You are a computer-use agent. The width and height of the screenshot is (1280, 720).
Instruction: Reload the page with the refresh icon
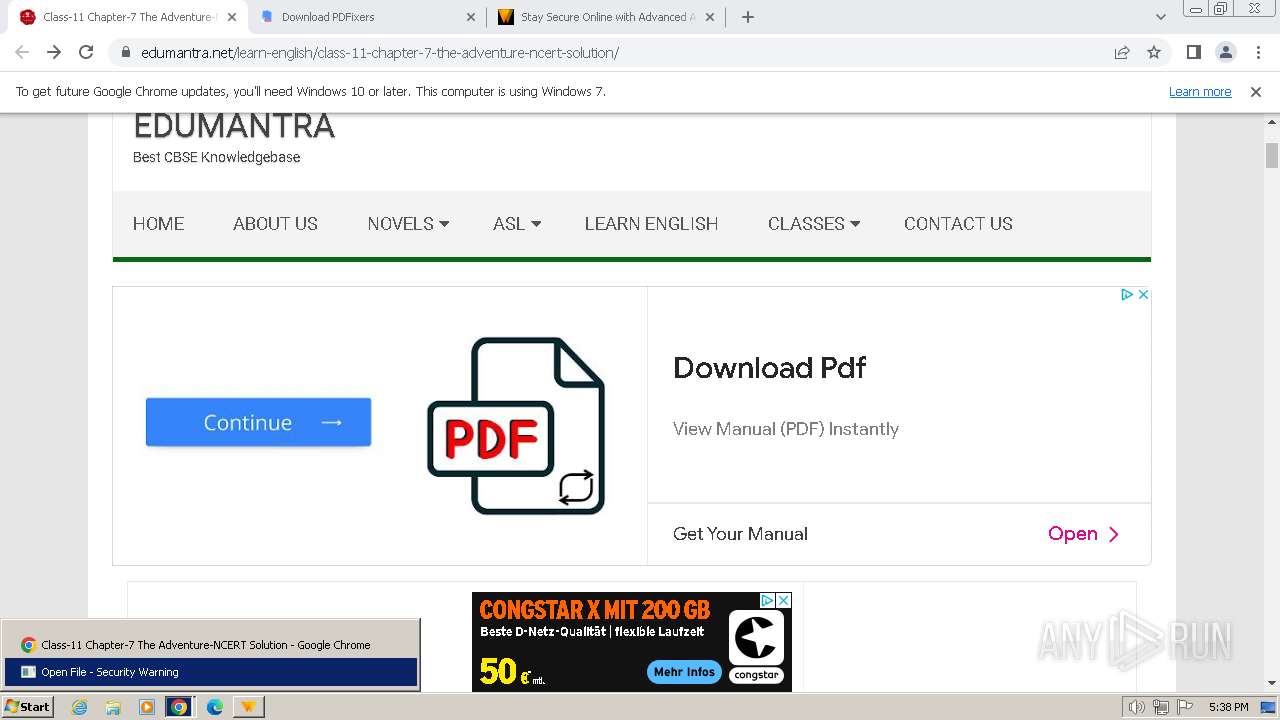tap(86, 52)
